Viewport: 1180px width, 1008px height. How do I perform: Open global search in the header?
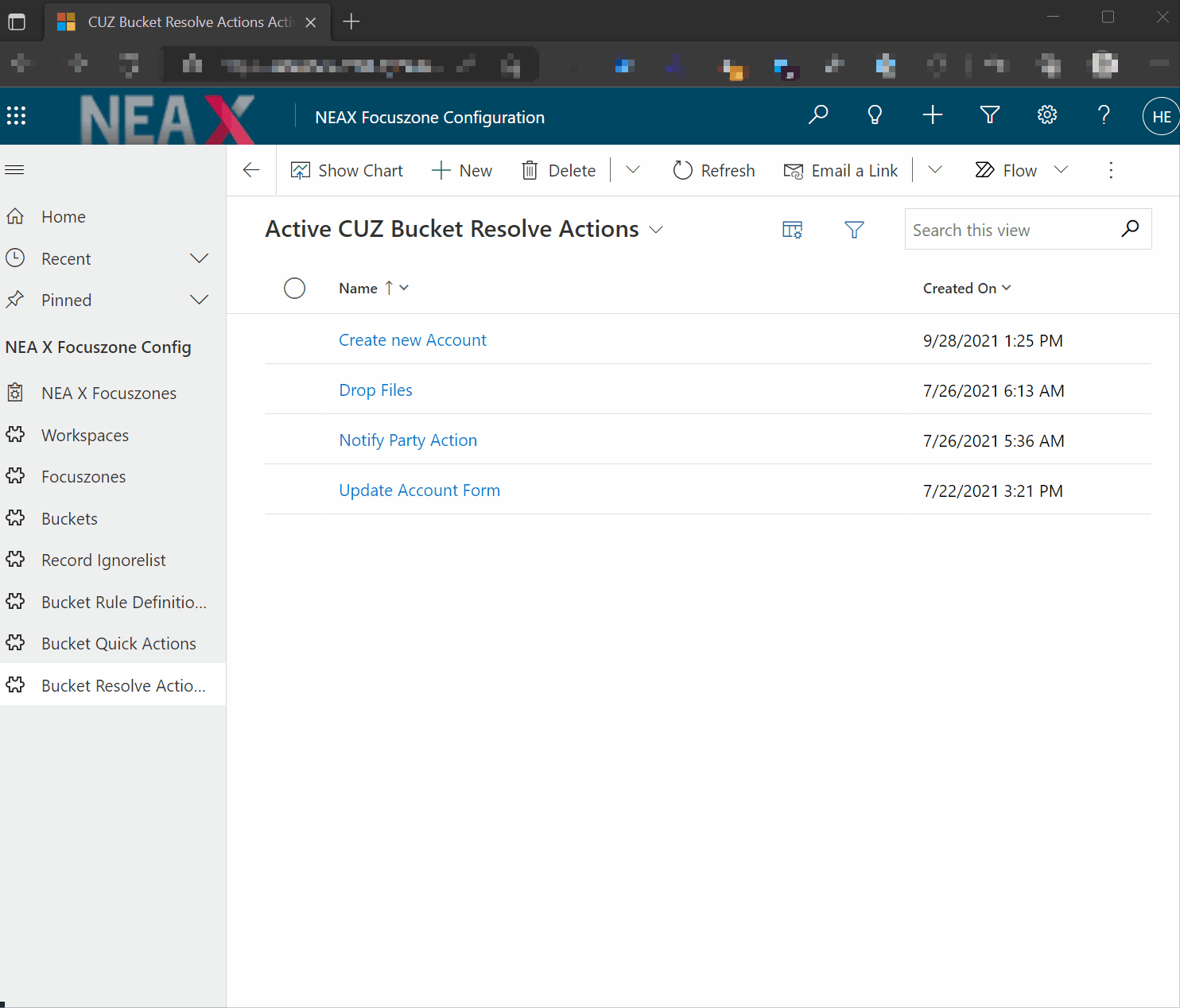[x=818, y=115]
